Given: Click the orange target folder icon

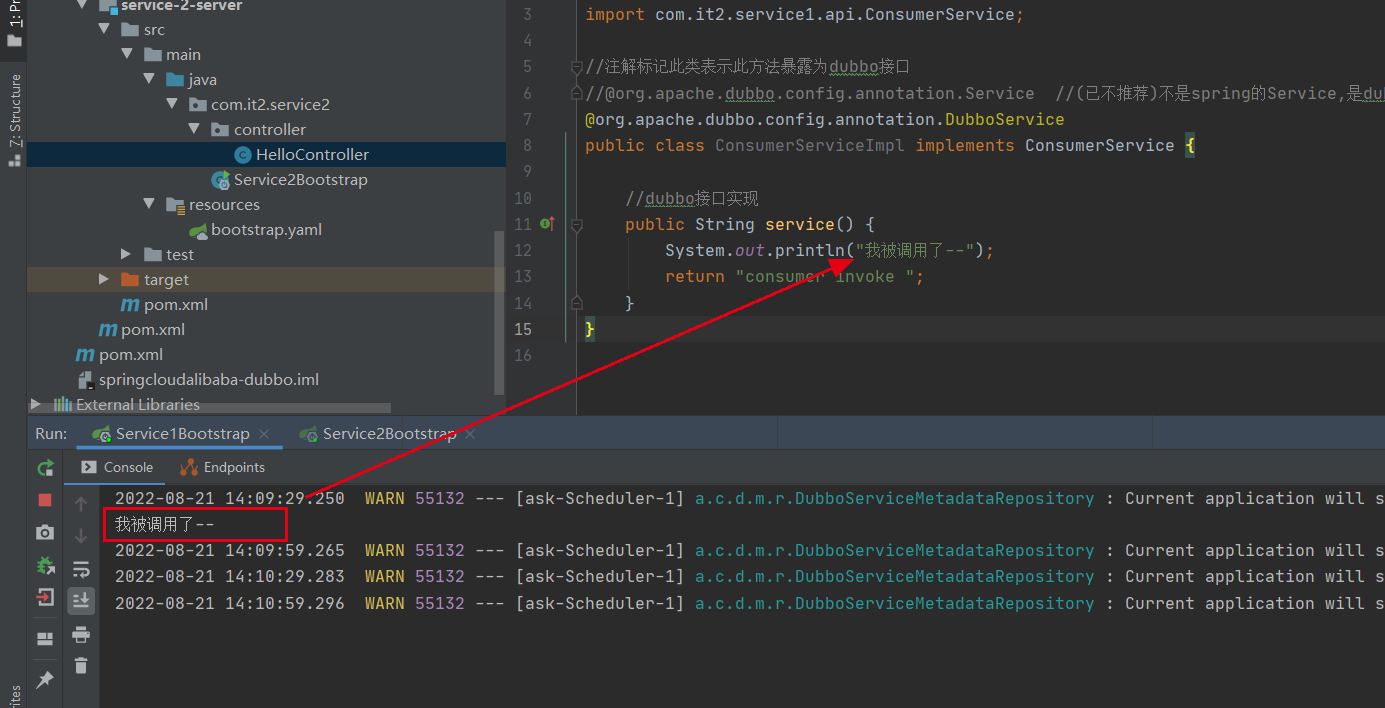Looking at the screenshot, I should (130, 280).
